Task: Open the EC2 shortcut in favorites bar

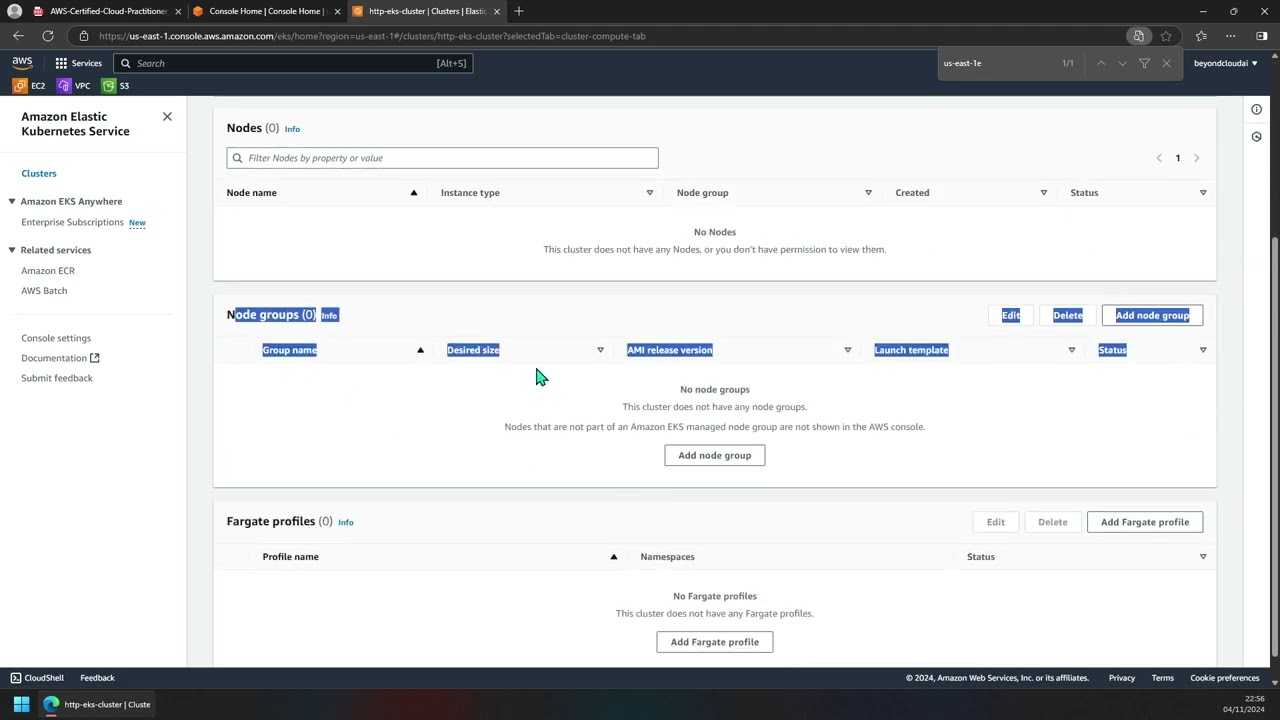Action: coord(29,86)
